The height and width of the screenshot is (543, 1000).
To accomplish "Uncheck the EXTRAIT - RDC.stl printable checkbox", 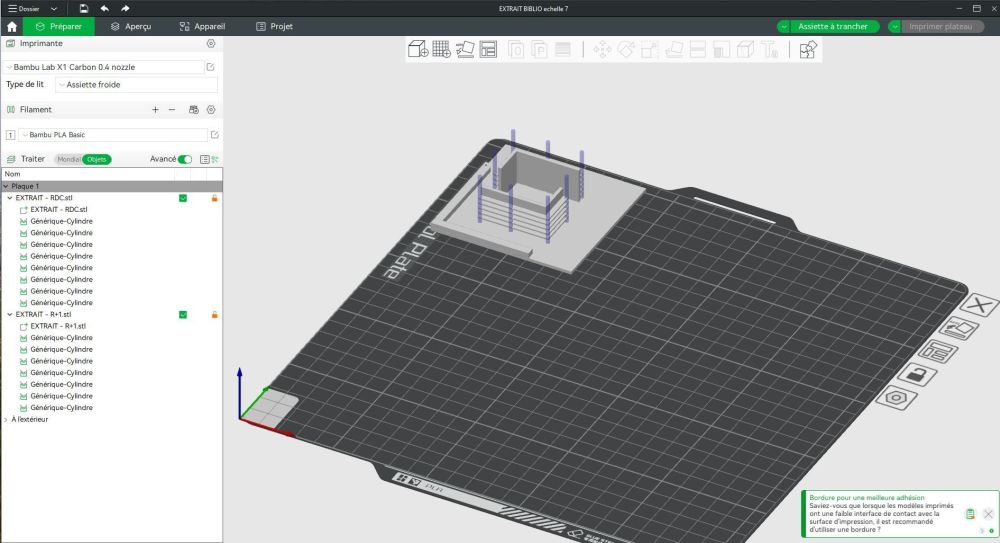I will [x=183, y=198].
